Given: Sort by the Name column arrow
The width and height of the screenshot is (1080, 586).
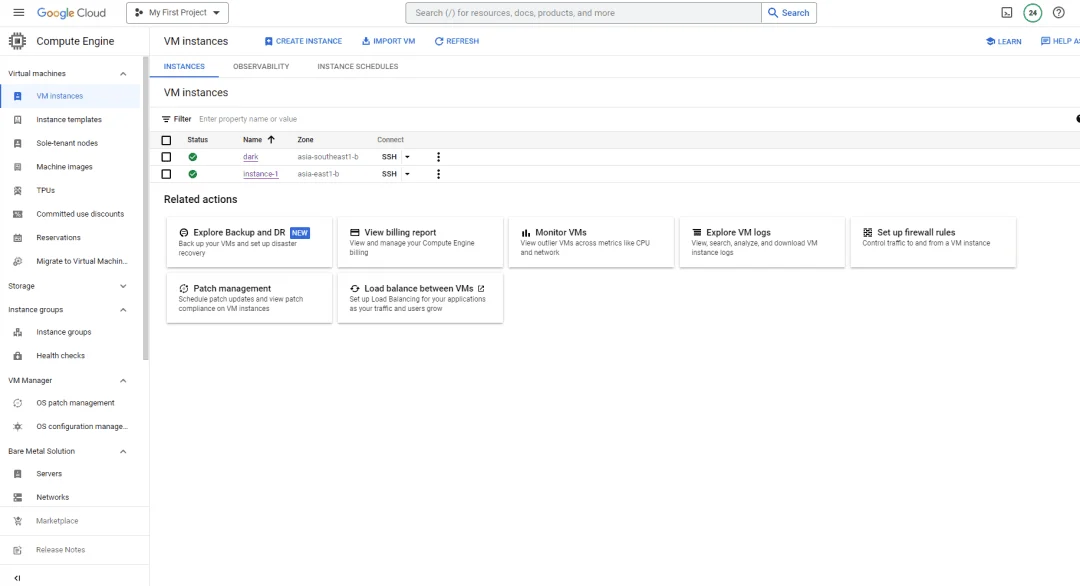Looking at the screenshot, I should pyautogui.click(x=271, y=140).
